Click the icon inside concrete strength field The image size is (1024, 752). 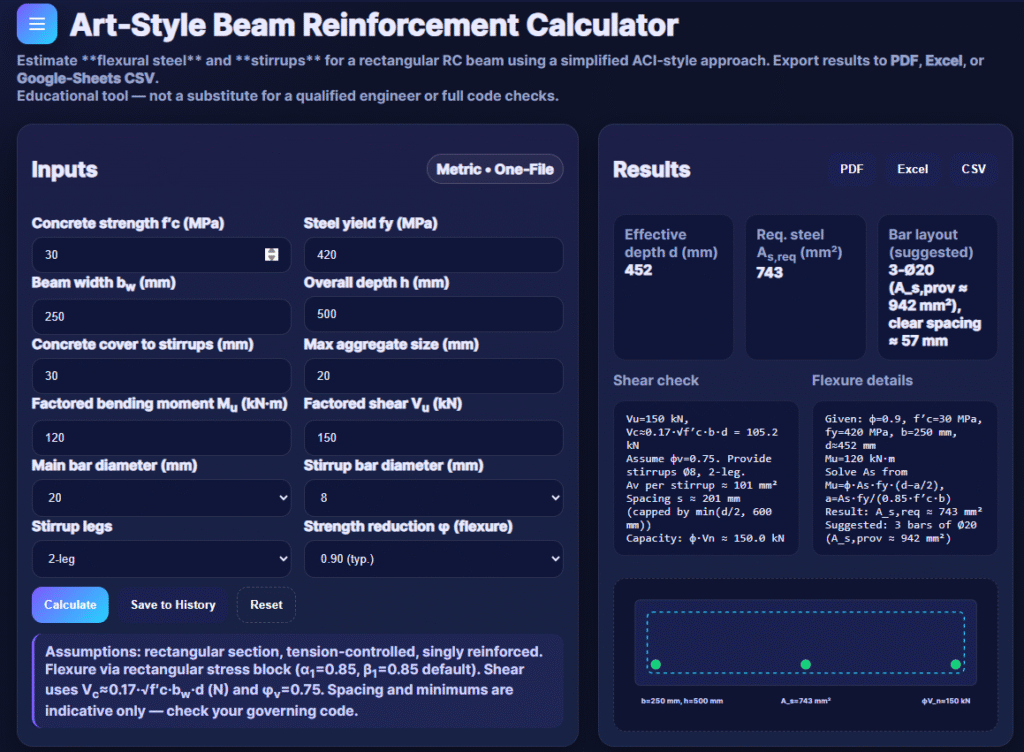pos(271,255)
